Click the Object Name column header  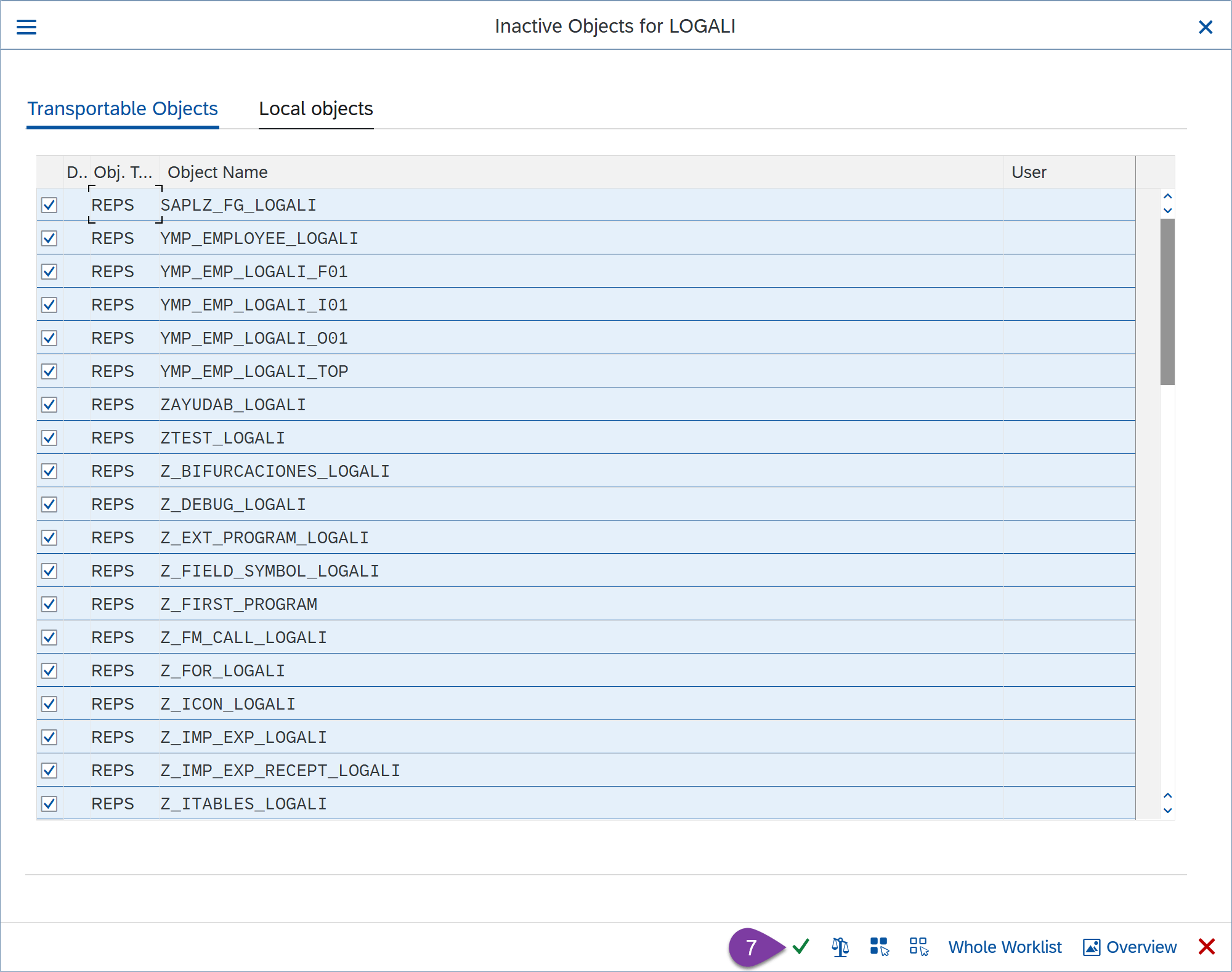click(217, 172)
